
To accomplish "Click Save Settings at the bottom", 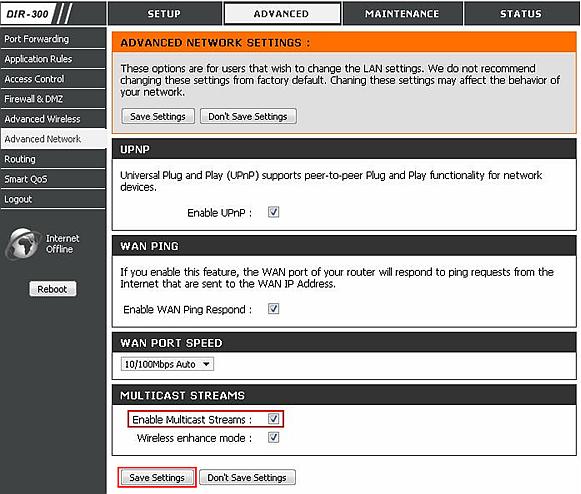I will [x=157, y=477].
